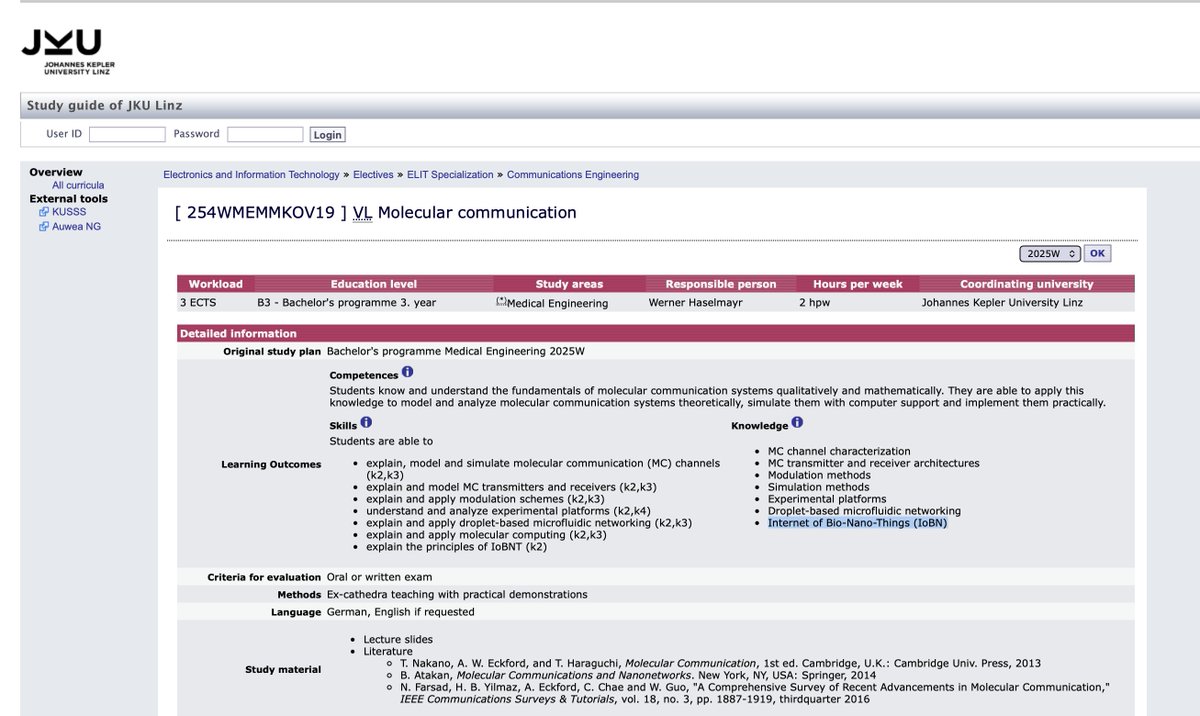Viewport: 1200px width, 716px height.
Task: Focus the Password input field
Action: [x=265, y=134]
